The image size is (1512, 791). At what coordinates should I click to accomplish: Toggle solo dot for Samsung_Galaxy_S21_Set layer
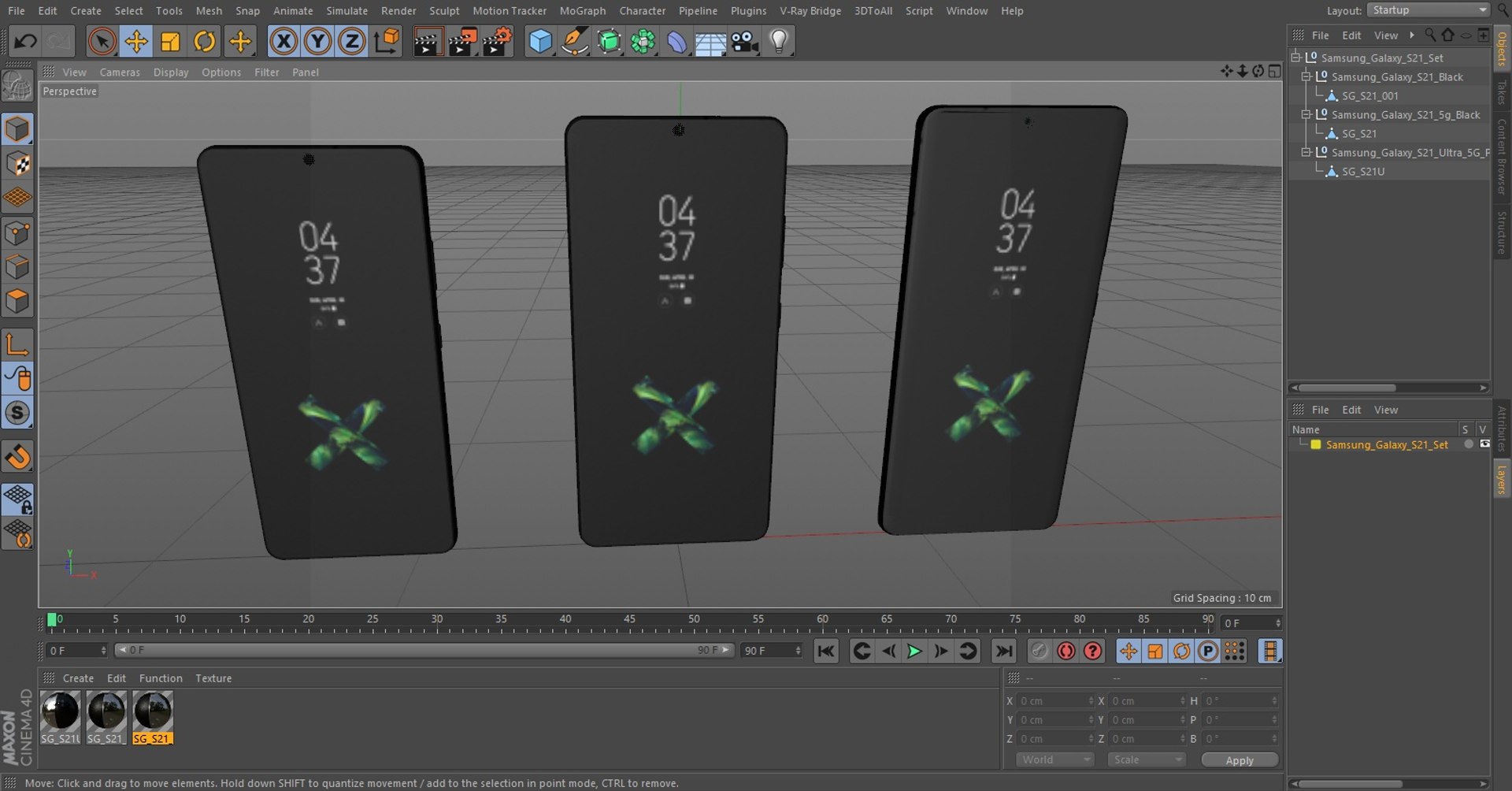point(1469,444)
